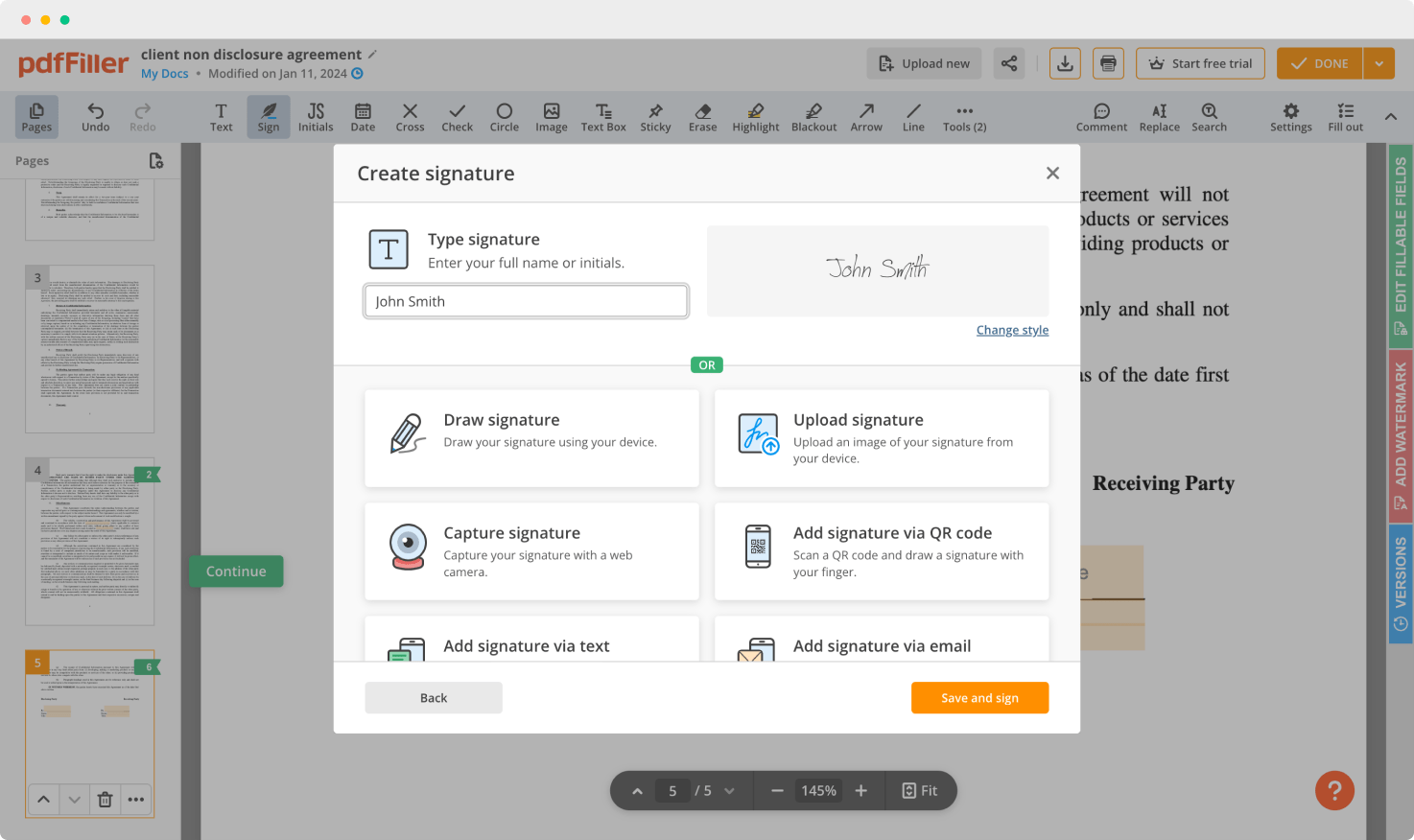Select the Blackout tool
Image resolution: width=1414 pixels, height=840 pixels.
point(813,117)
